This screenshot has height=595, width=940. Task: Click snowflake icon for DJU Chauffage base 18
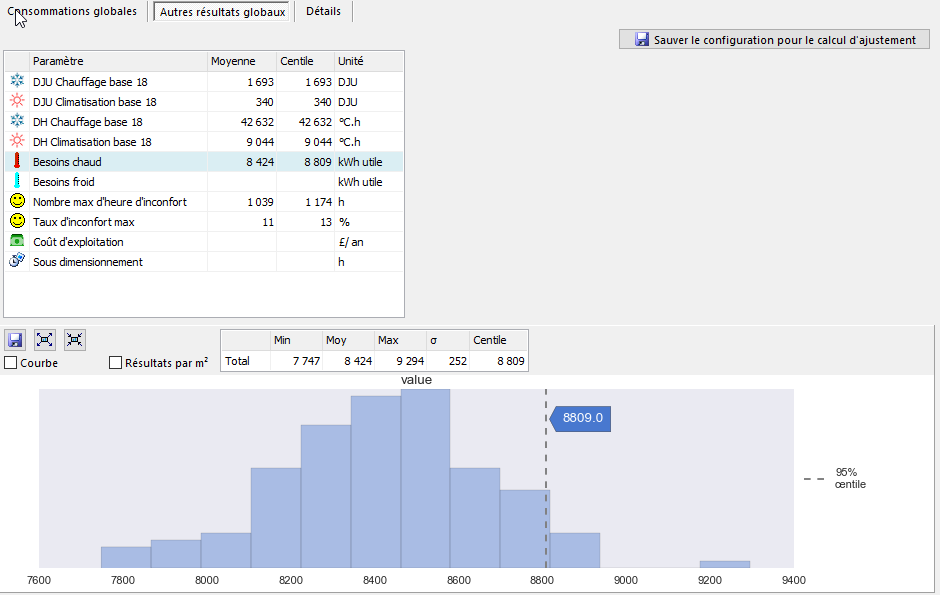tap(17, 81)
